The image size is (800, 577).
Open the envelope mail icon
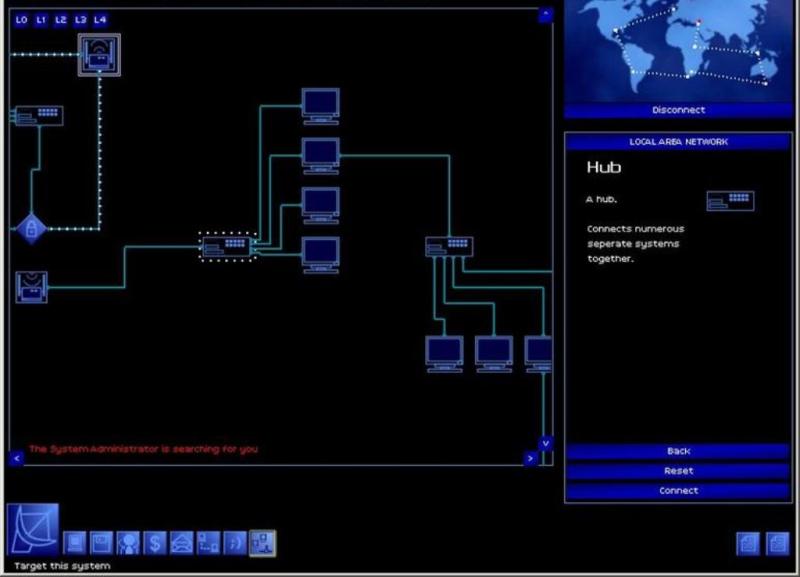181,543
